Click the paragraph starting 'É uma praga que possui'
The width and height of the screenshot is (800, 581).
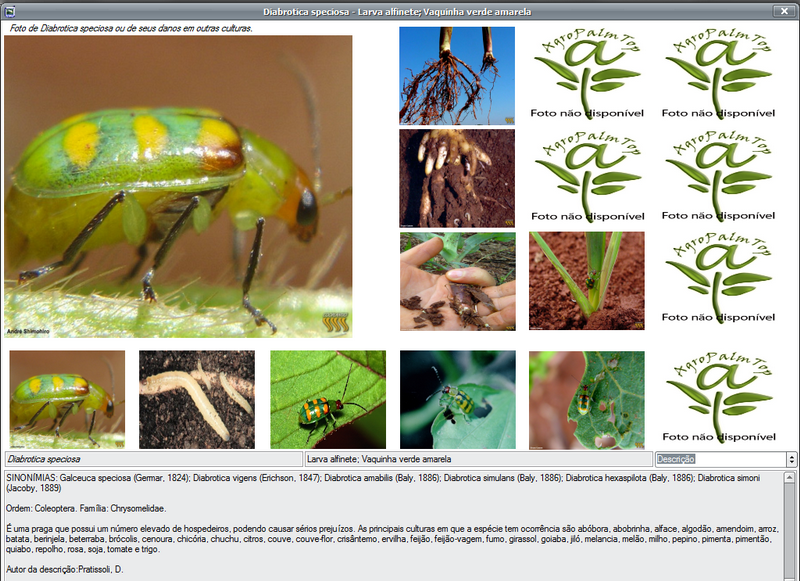[392, 539]
